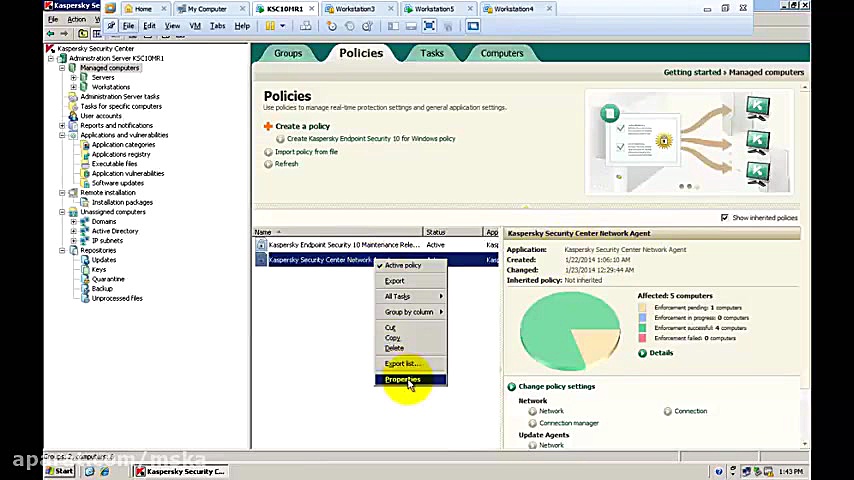
Task: Expand the IP subnets node
Action: pyautogui.click(x=74, y=241)
